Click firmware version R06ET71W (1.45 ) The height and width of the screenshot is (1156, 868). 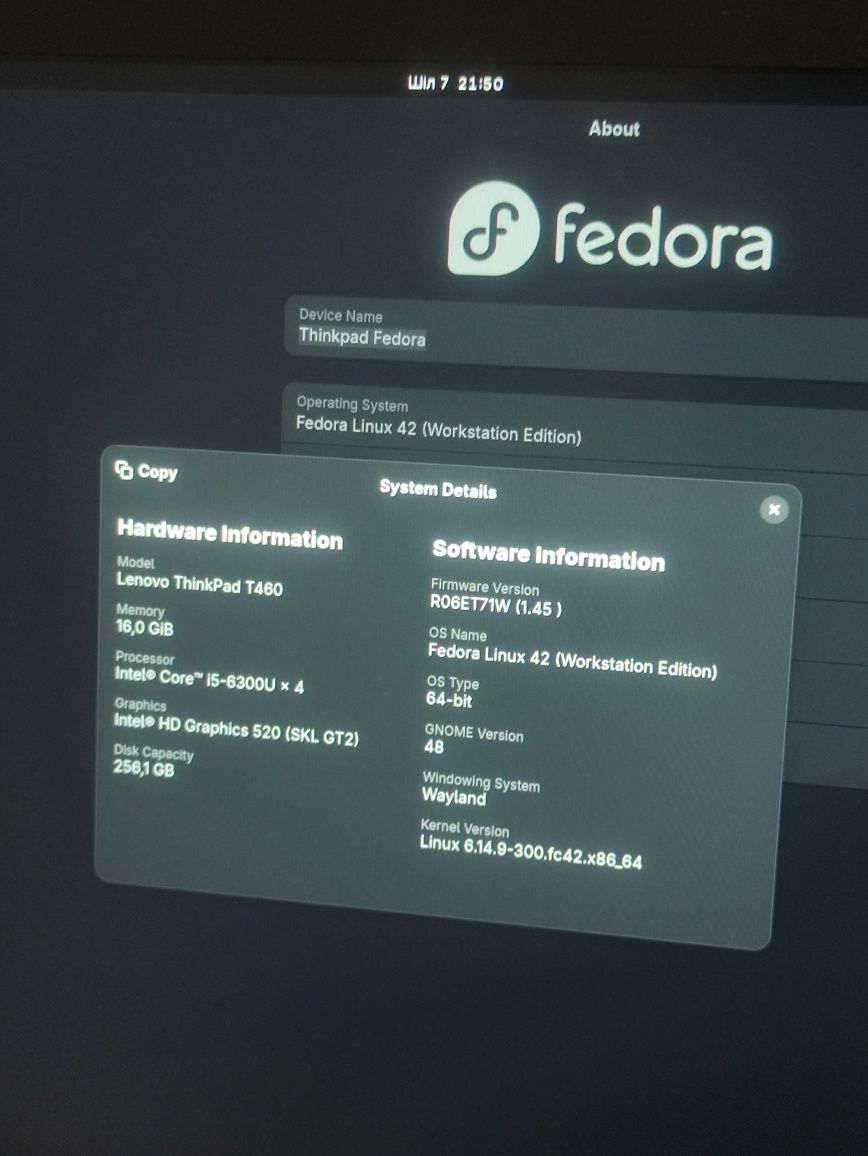coord(496,606)
